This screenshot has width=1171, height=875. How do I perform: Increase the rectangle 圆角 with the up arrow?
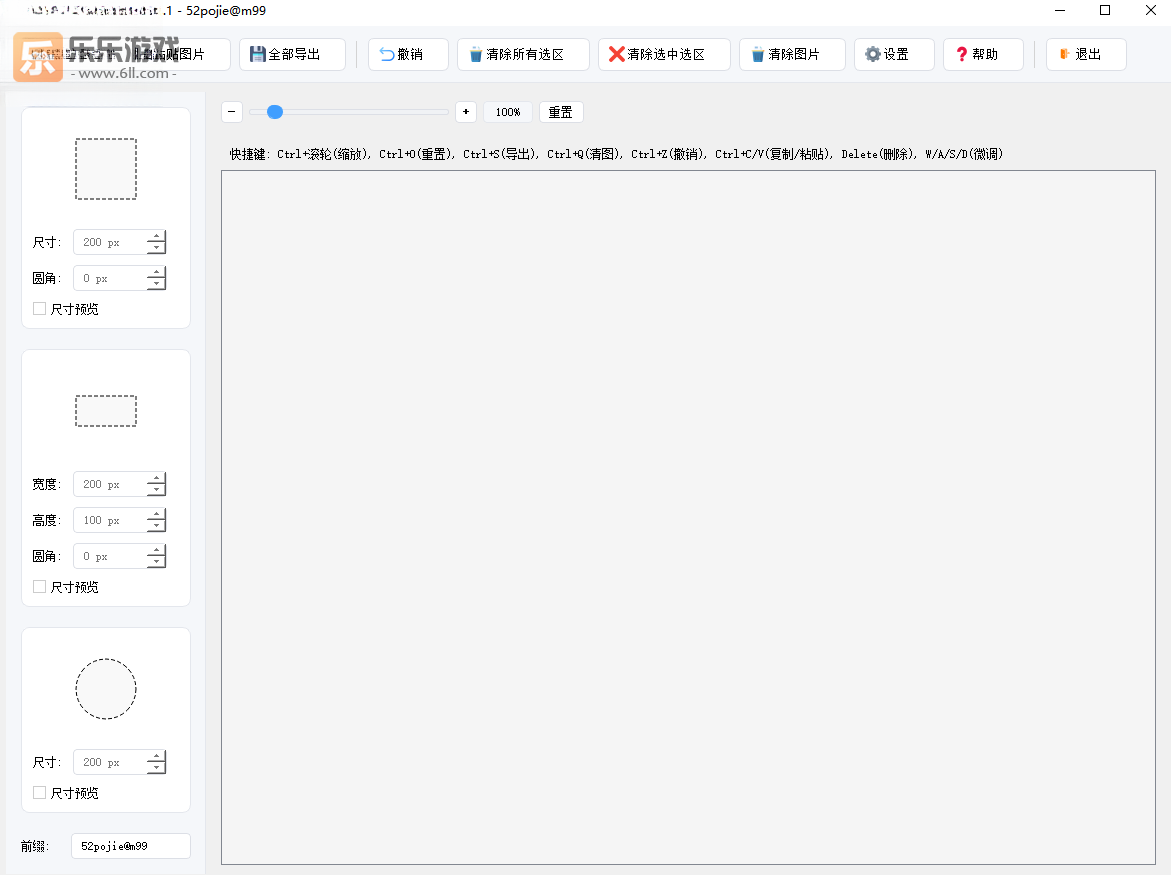click(156, 549)
